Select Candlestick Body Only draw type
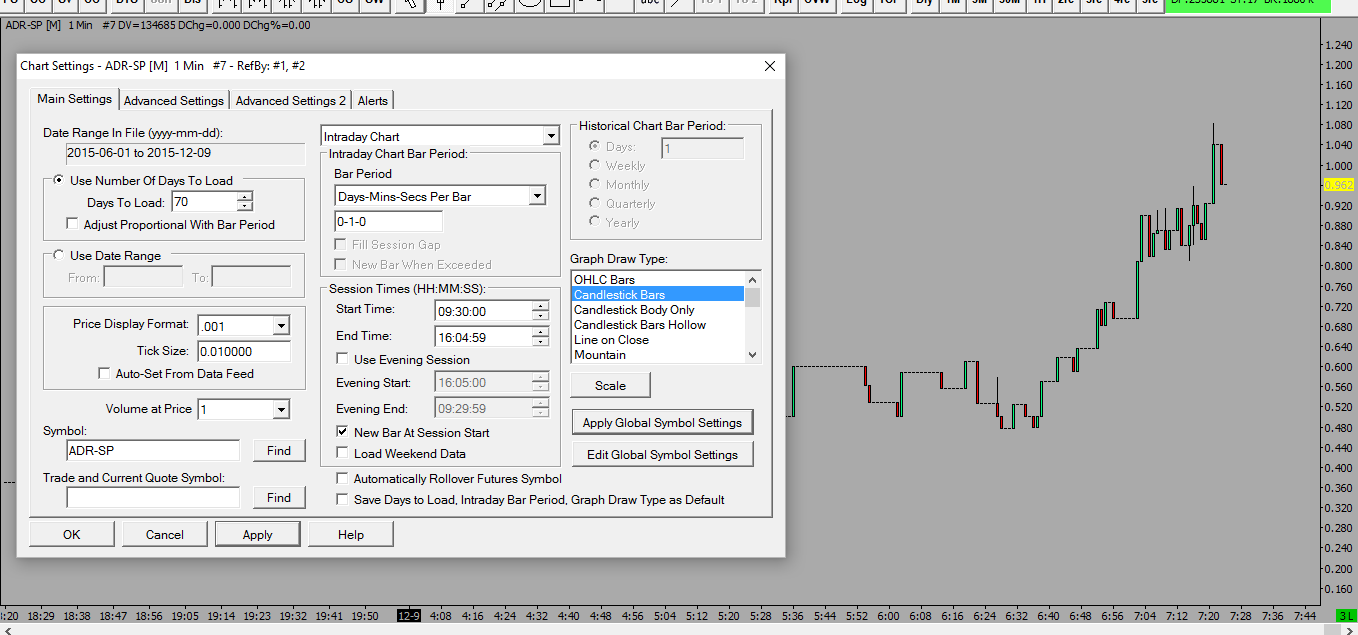 (x=658, y=310)
